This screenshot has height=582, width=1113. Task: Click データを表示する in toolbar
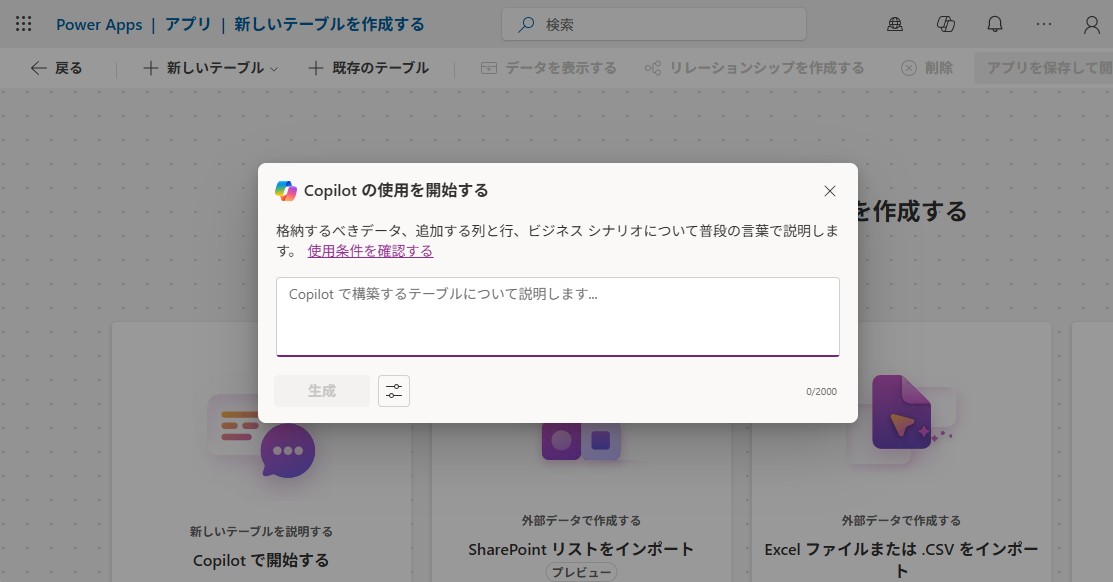coord(548,68)
